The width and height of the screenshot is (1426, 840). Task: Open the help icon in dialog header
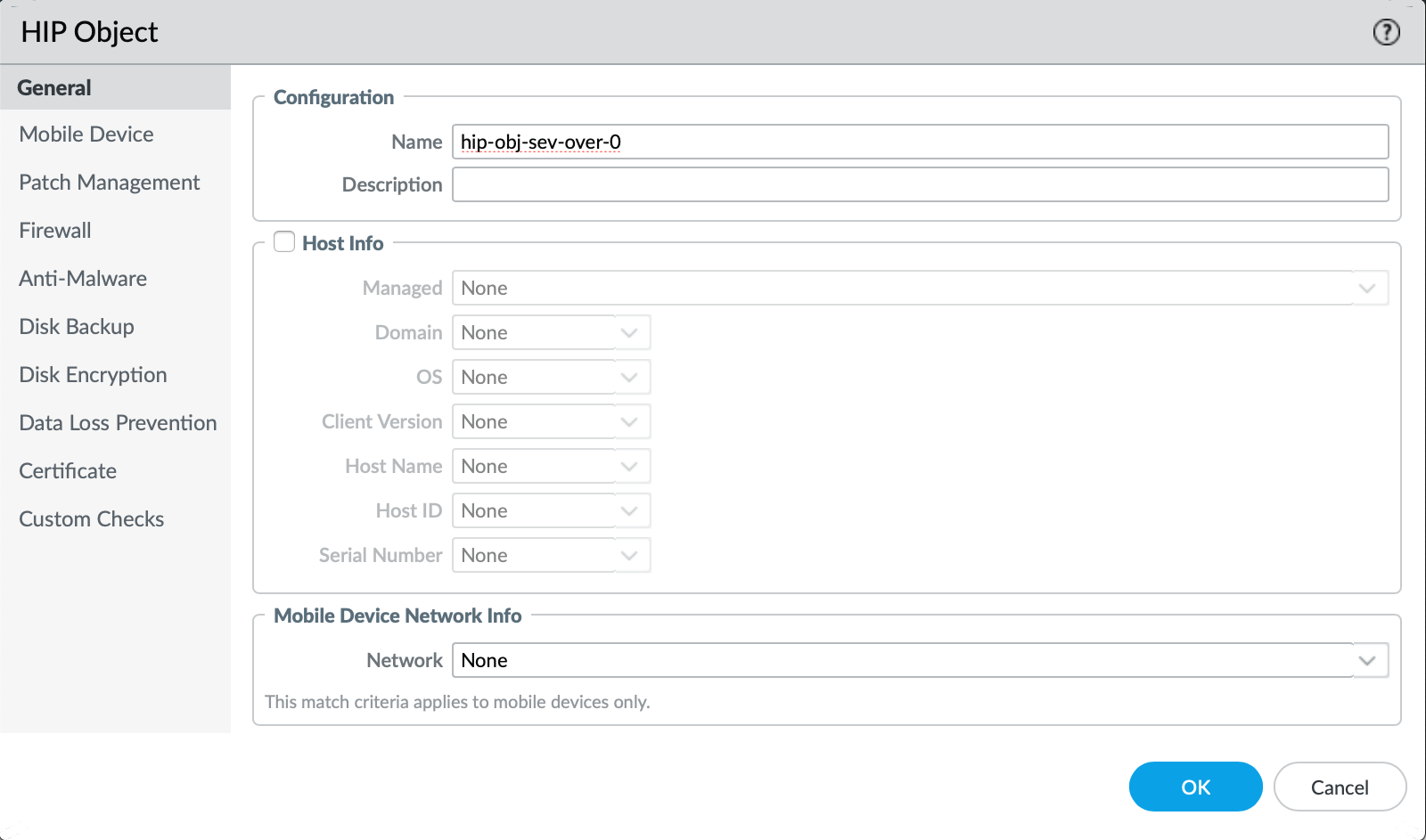1386,32
